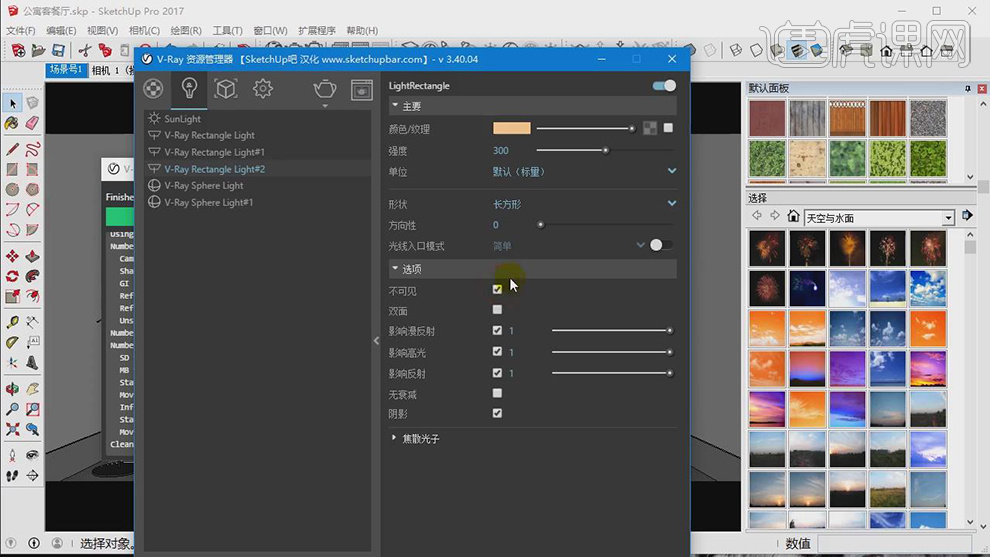Open the 单位 units dropdown
The image size is (990, 557).
pos(584,171)
